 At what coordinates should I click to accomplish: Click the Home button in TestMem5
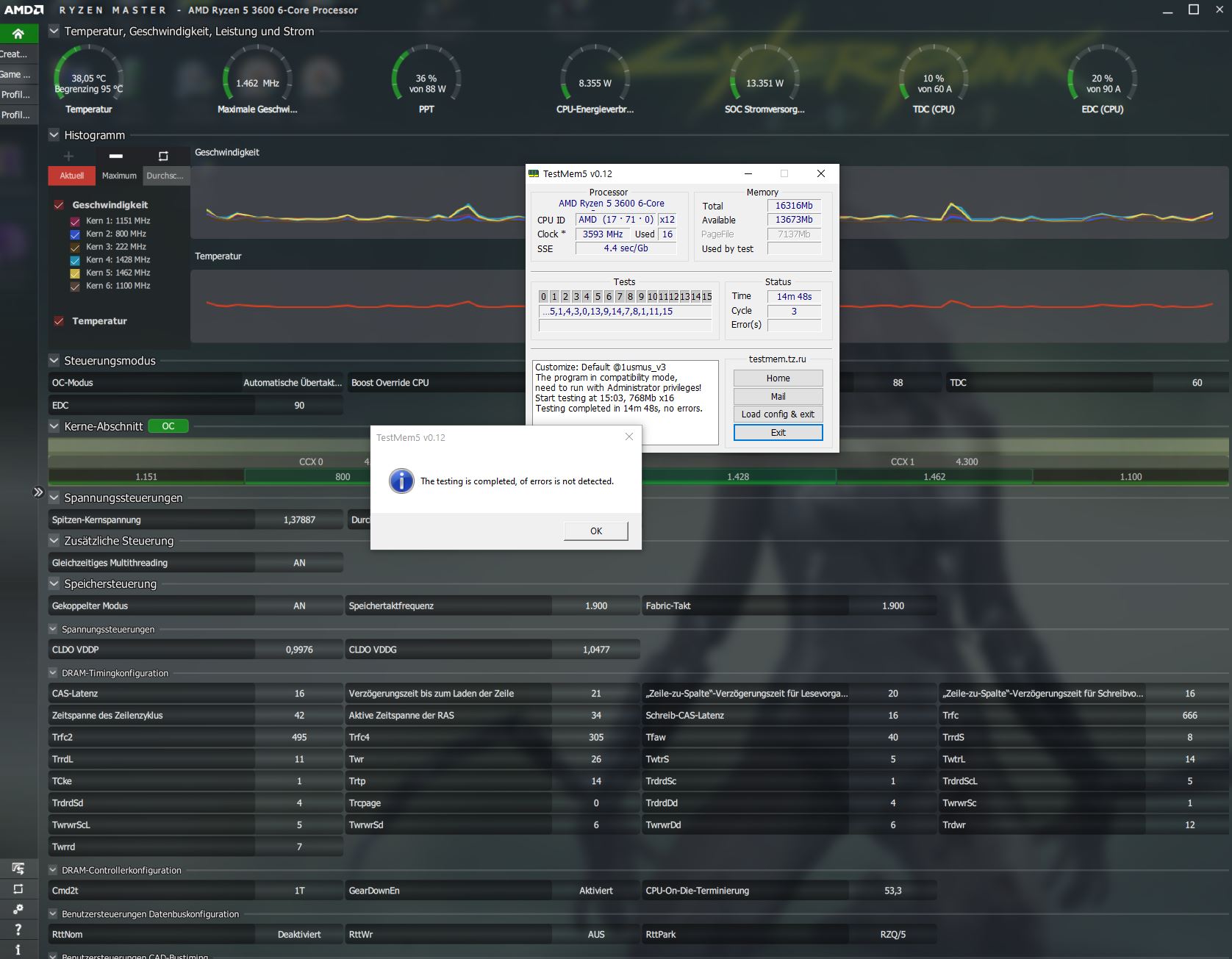(778, 378)
